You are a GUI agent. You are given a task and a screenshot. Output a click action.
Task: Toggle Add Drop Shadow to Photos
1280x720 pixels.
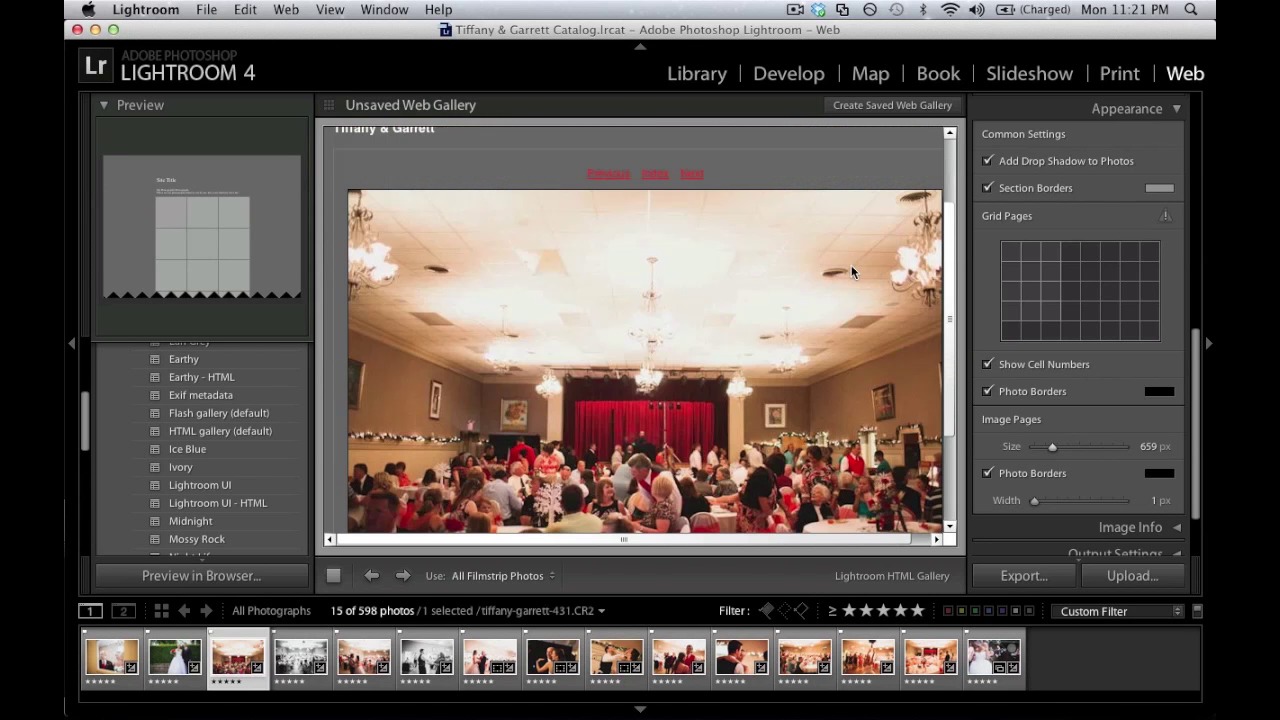988,161
